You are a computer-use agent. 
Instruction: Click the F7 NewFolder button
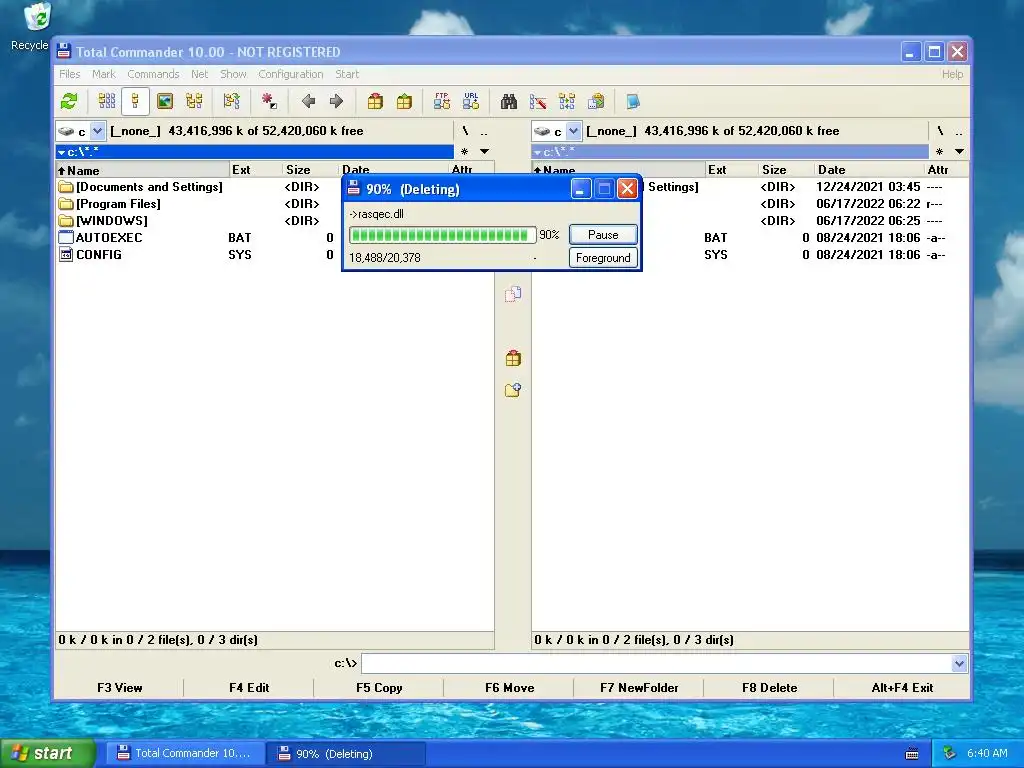click(639, 688)
